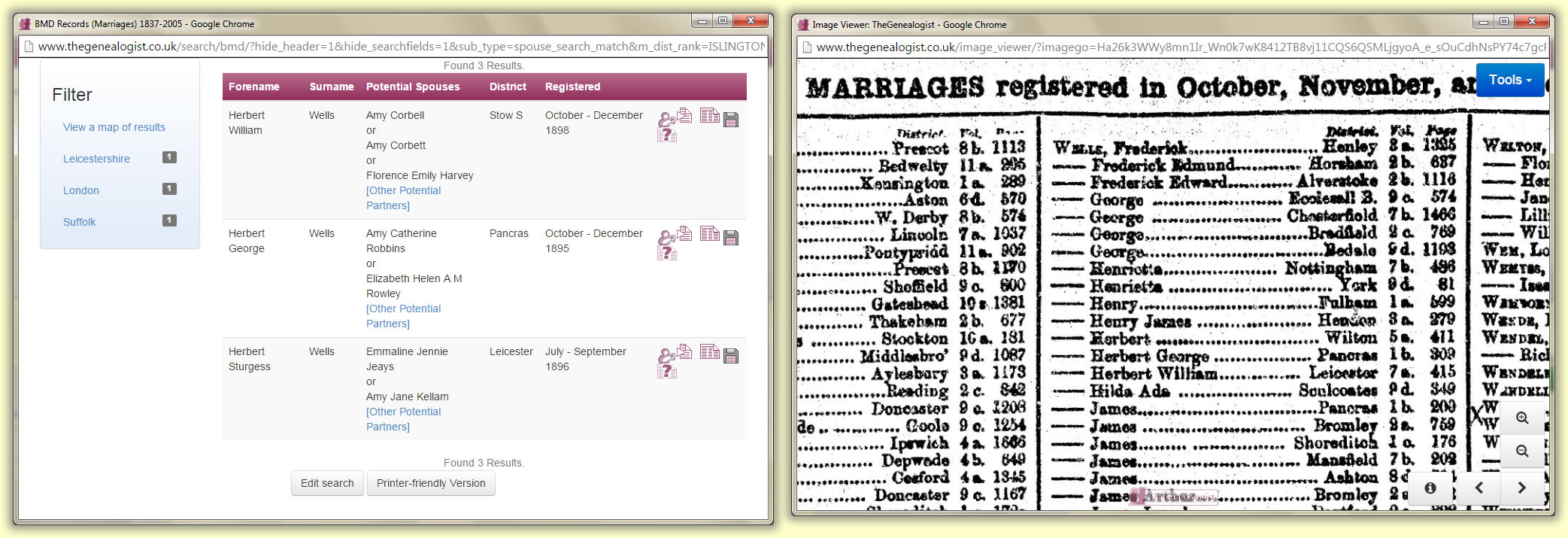Save the Herbert Sturgess Wells record
This screenshot has width=1568, height=538.
click(x=730, y=356)
